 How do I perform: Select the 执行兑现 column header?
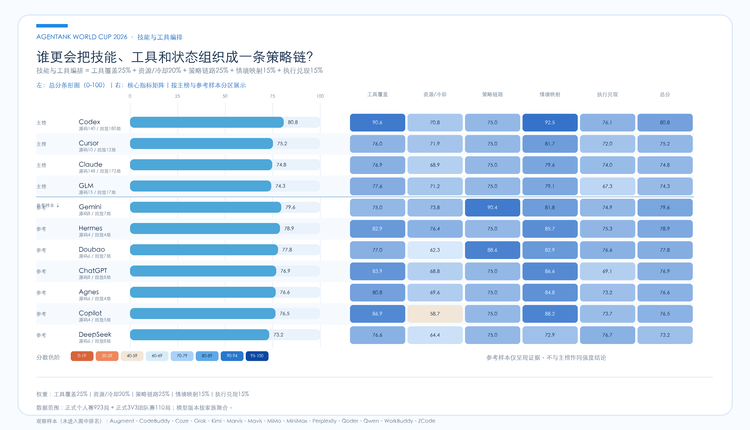[x=607, y=95]
